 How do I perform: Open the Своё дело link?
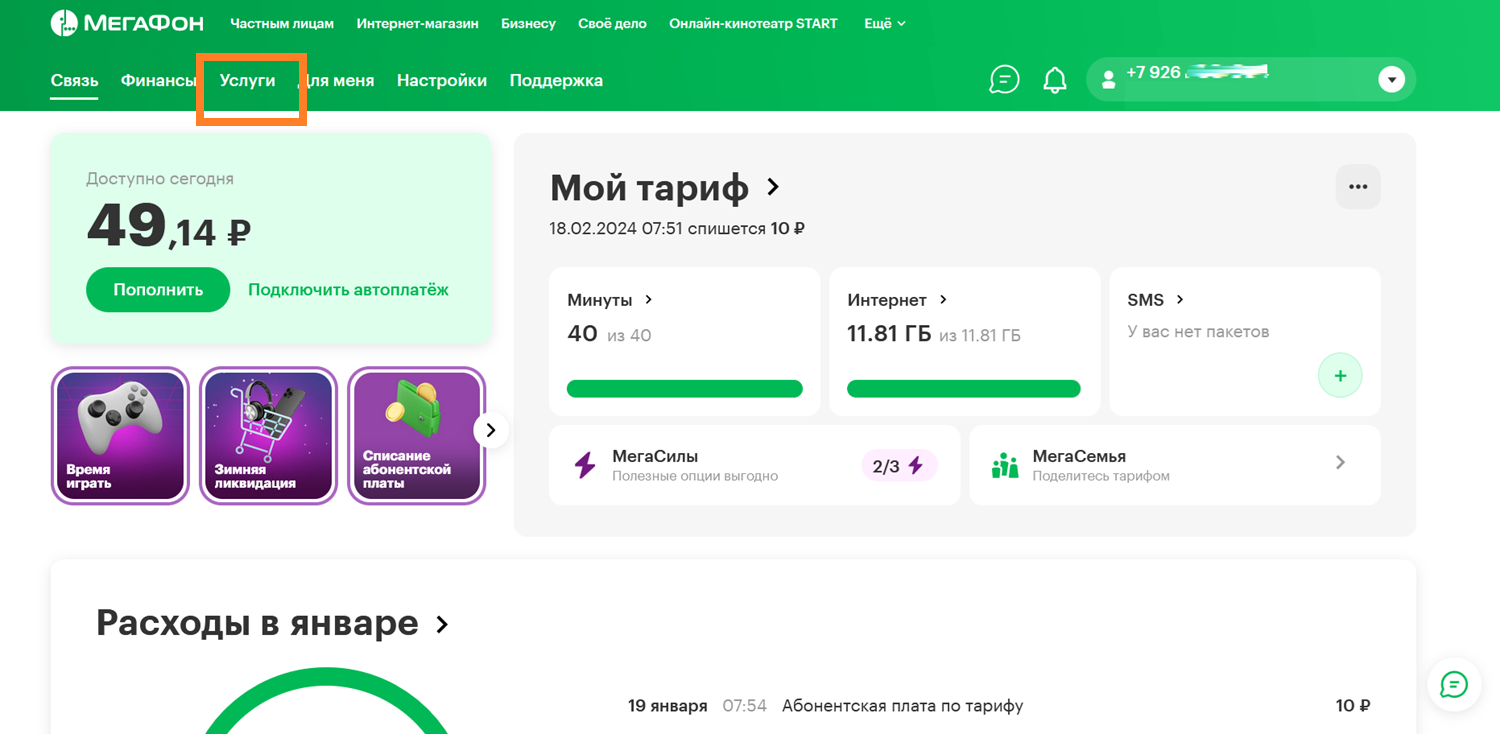pos(612,23)
